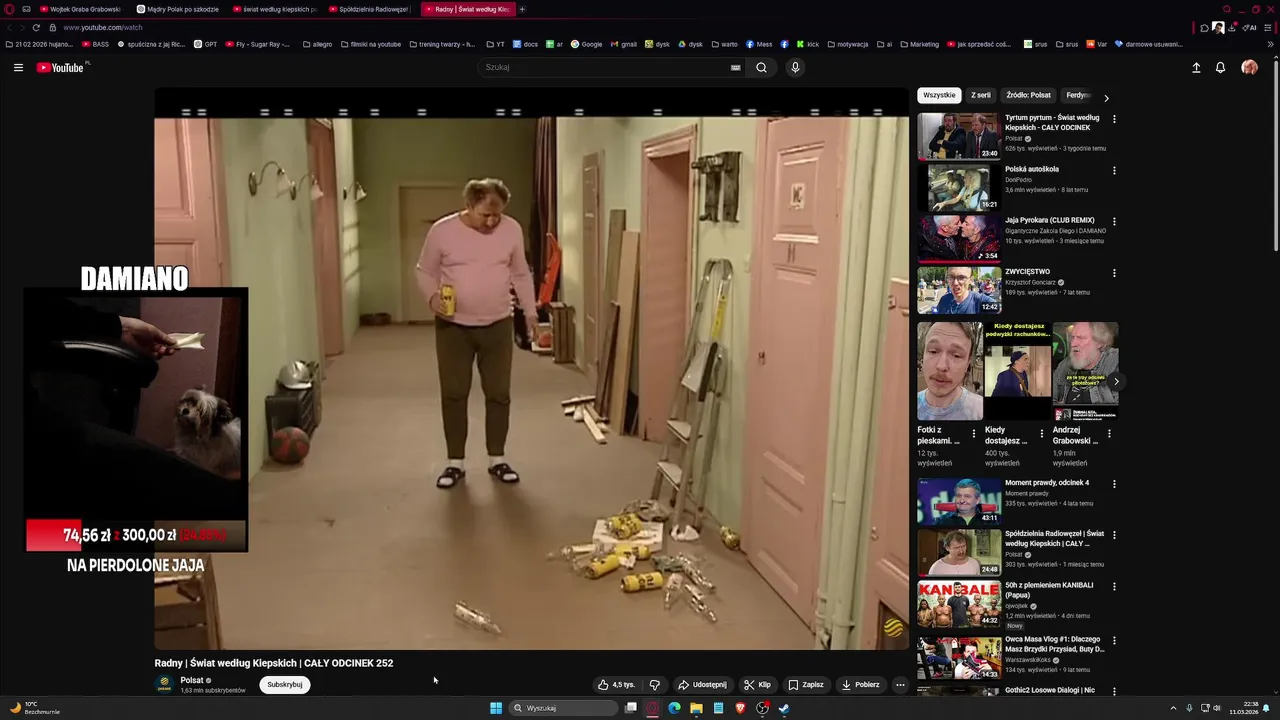Open YouTube notifications bell
Screen dimensions: 1280x720
click(x=1220, y=67)
